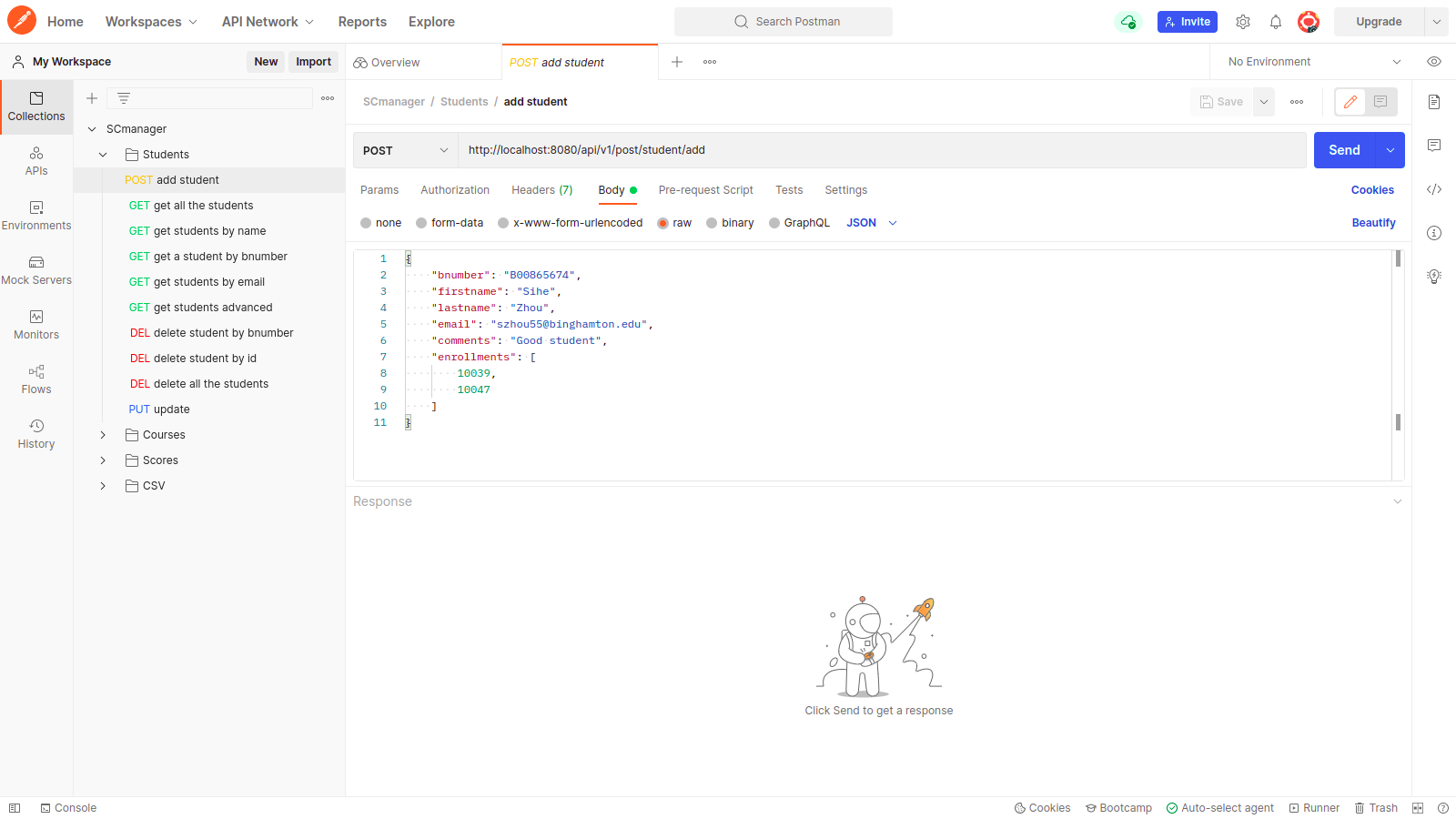Image resolution: width=1456 pixels, height=819 pixels.
Task: Open the Documentation panel icon
Action: coord(1434,102)
